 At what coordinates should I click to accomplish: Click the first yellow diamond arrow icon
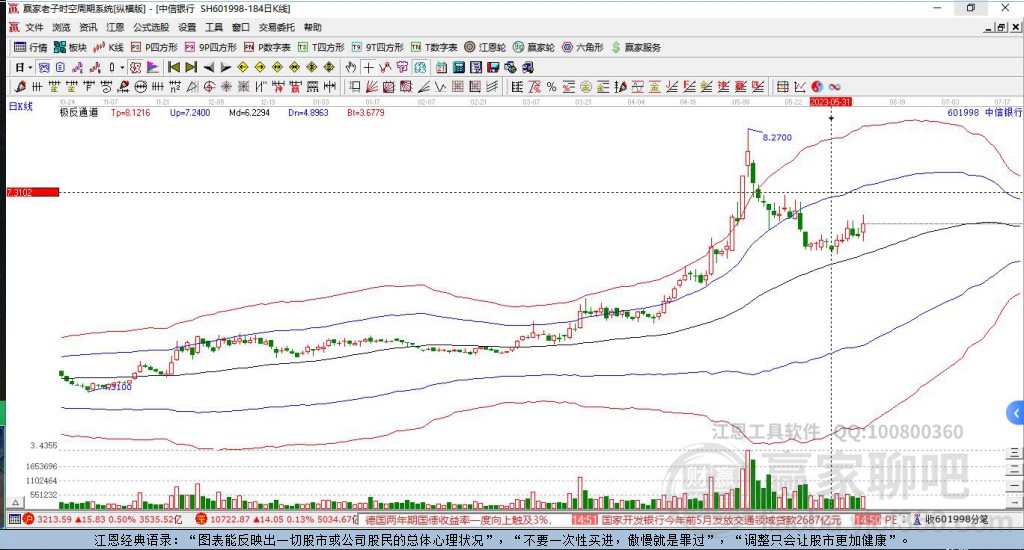pos(243,67)
